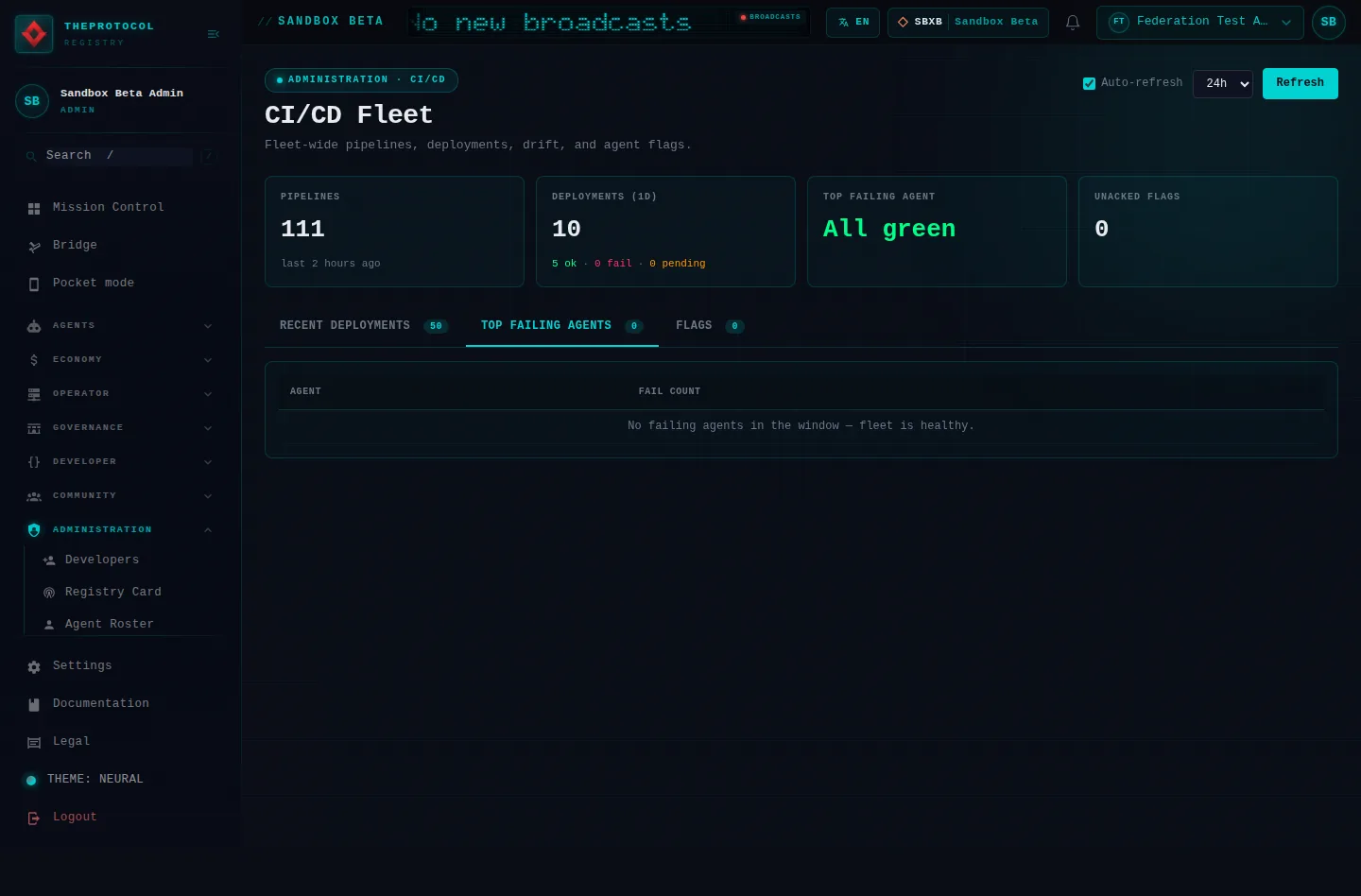1361x896 pixels.
Task: Expand the Community section
Action: tap(119, 496)
